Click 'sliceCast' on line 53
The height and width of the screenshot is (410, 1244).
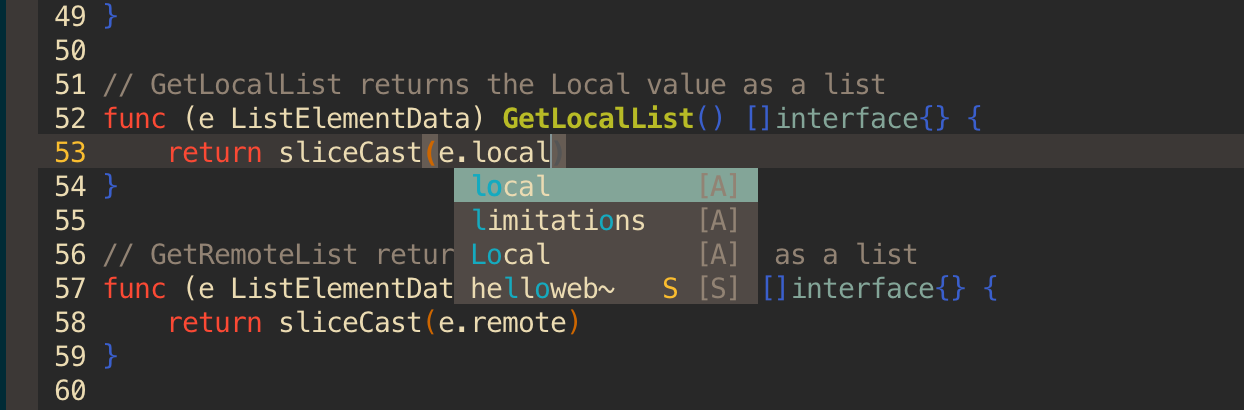[x=352, y=152]
